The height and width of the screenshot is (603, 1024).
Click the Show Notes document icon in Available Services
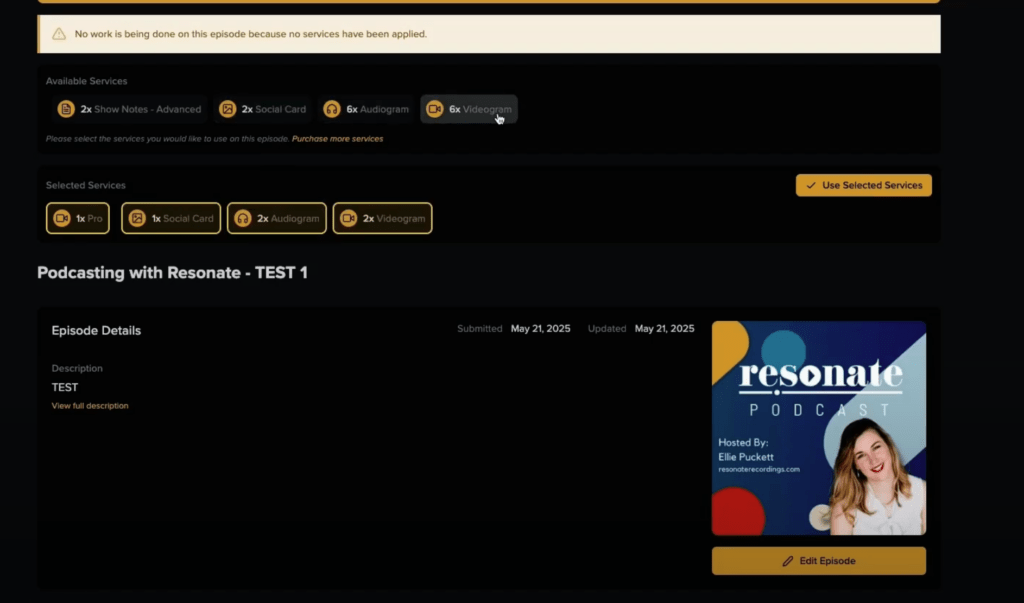coord(66,109)
